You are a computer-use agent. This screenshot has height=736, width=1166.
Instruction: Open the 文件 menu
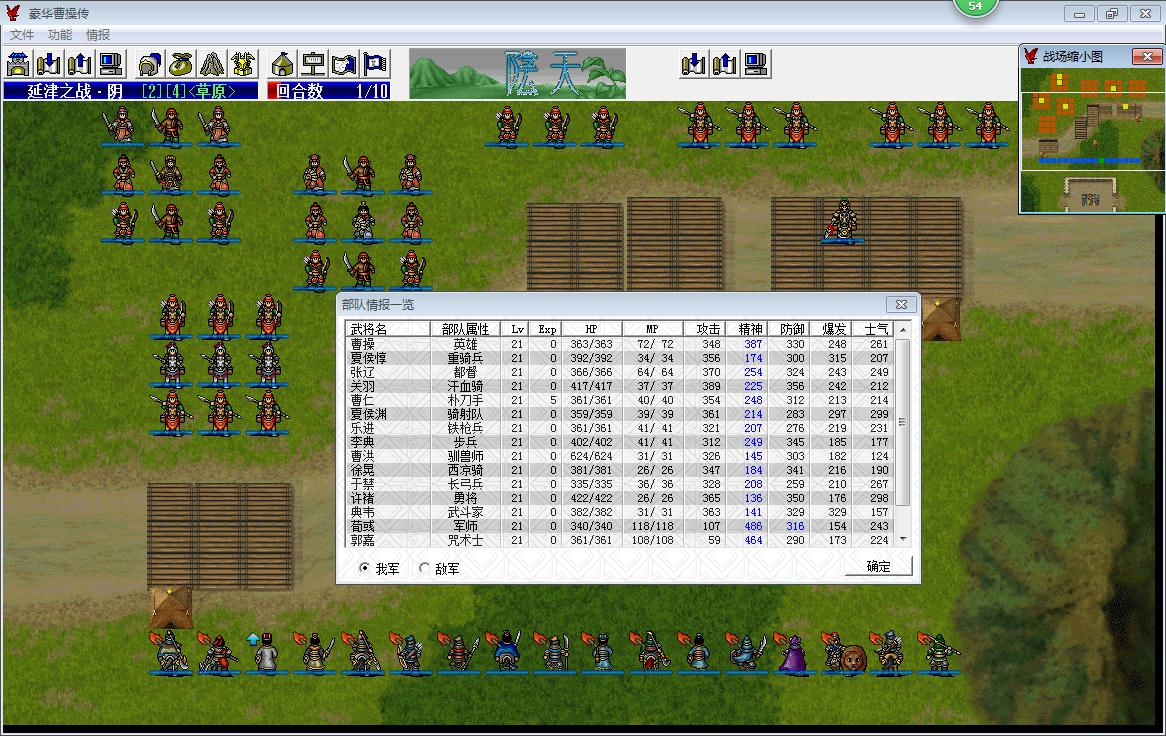coord(22,34)
